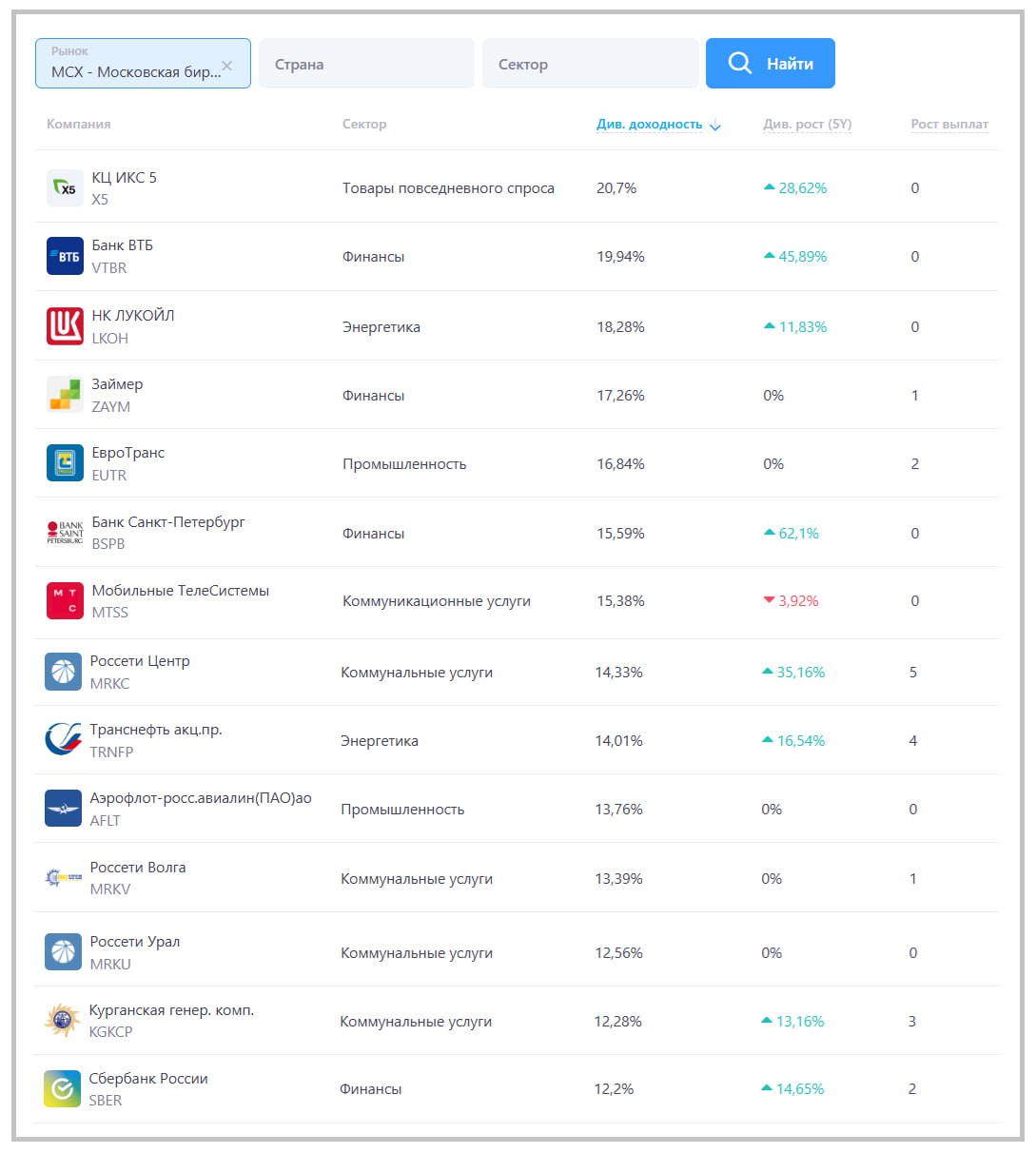Select Россети Волга company name
Viewport: 1036px width, 1153px height.
tap(138, 868)
